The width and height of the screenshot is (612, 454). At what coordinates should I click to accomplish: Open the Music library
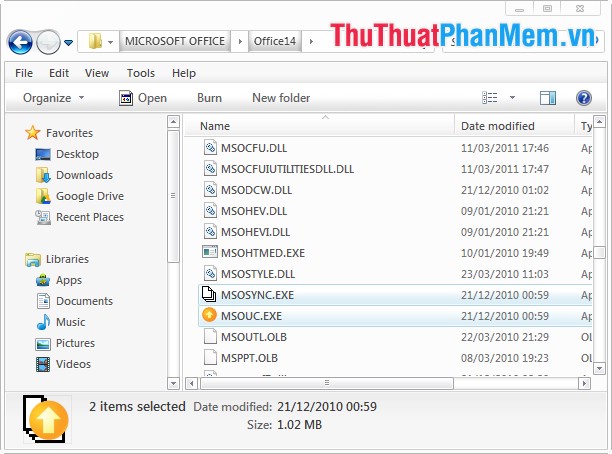[x=70, y=322]
